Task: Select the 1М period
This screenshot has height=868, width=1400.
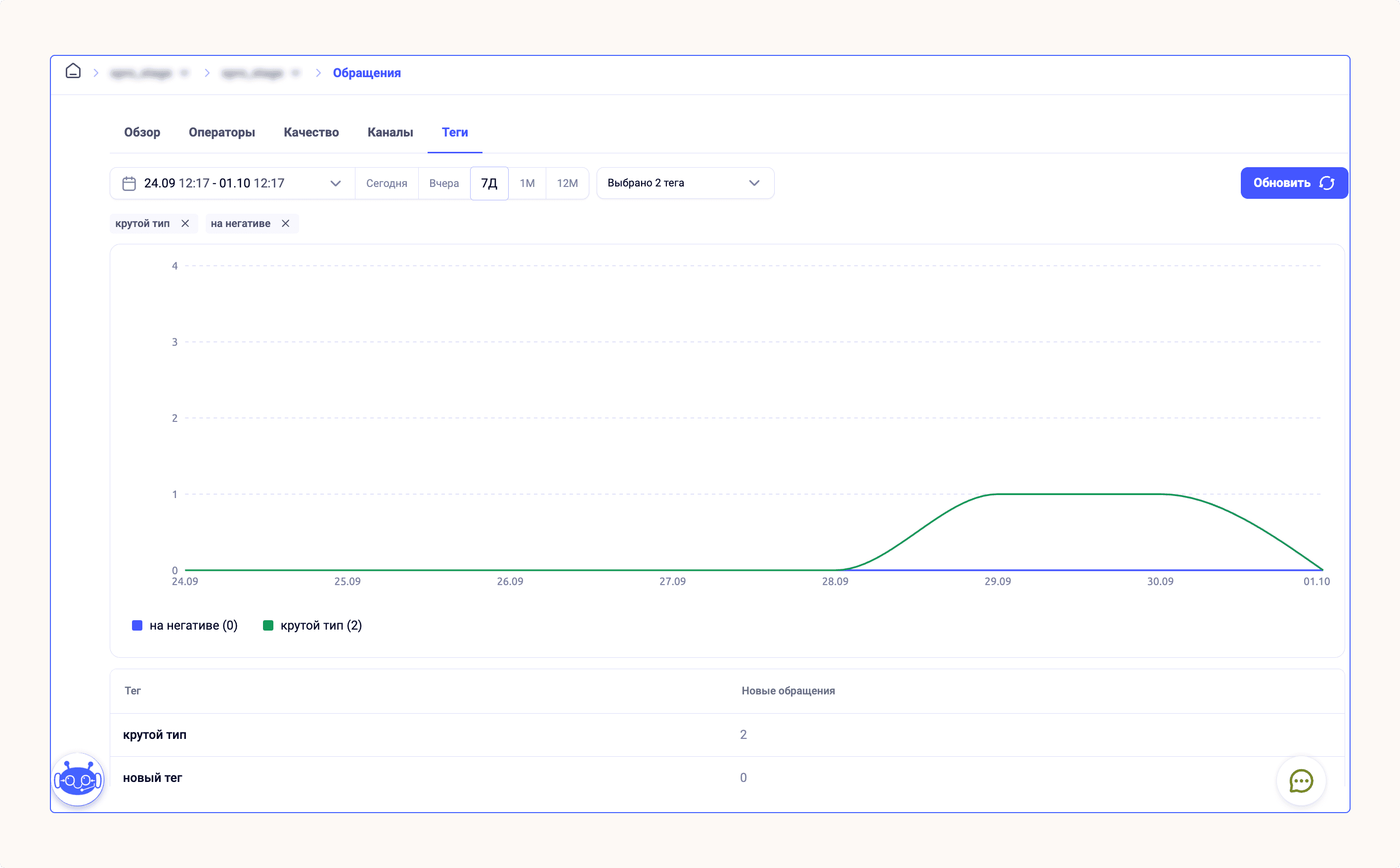Action: click(527, 183)
